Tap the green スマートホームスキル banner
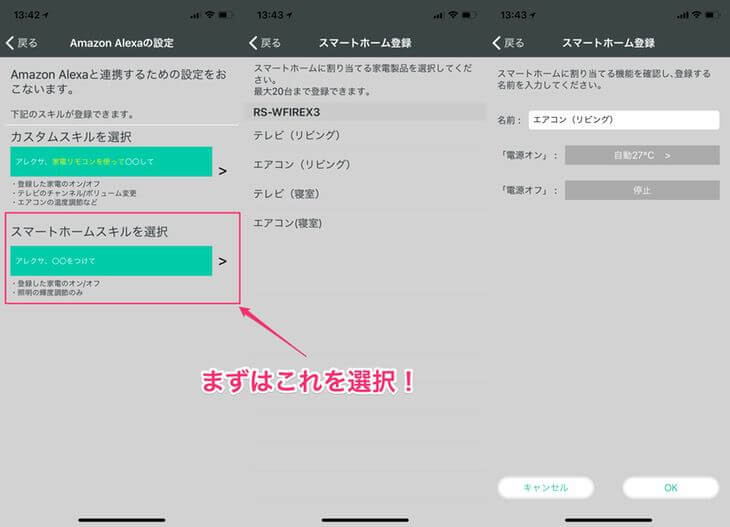The width and height of the screenshot is (730, 527). click(x=111, y=261)
